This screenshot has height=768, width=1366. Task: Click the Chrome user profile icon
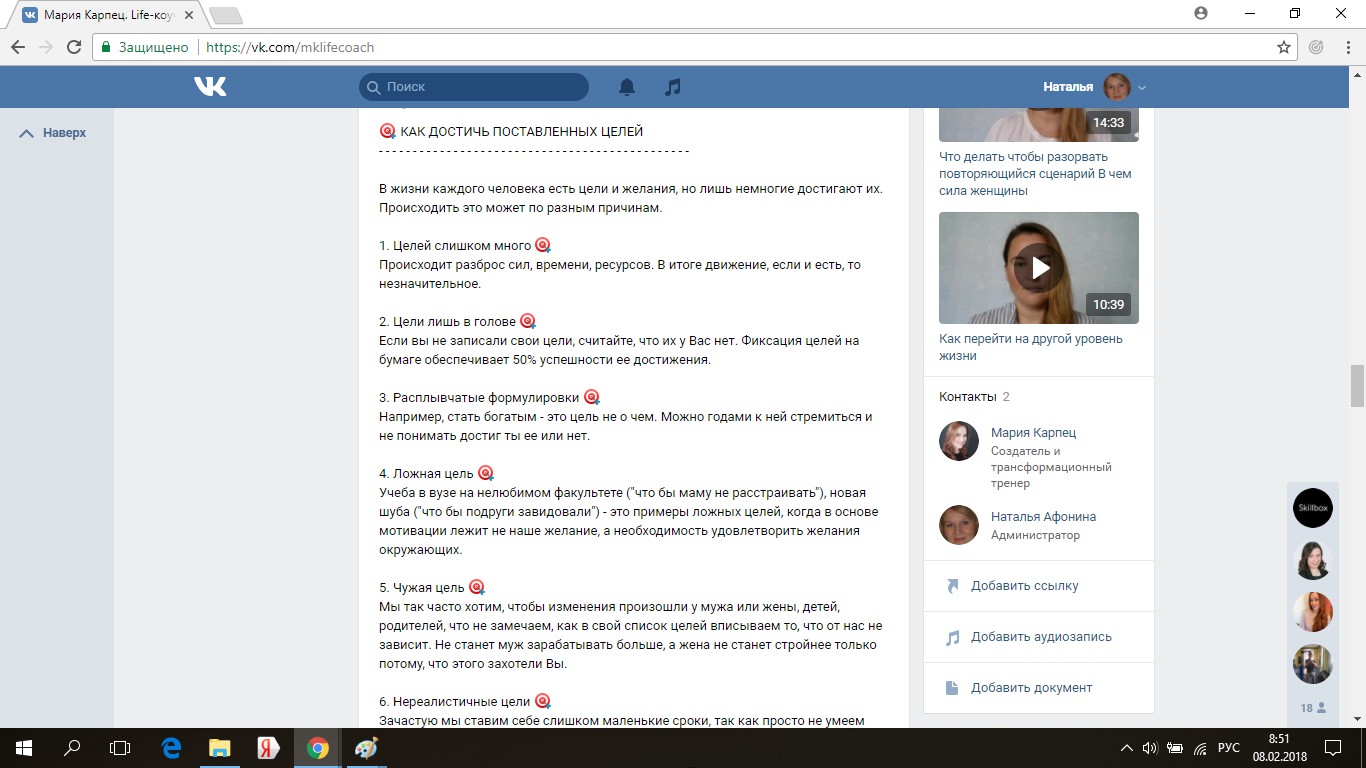(x=1201, y=13)
